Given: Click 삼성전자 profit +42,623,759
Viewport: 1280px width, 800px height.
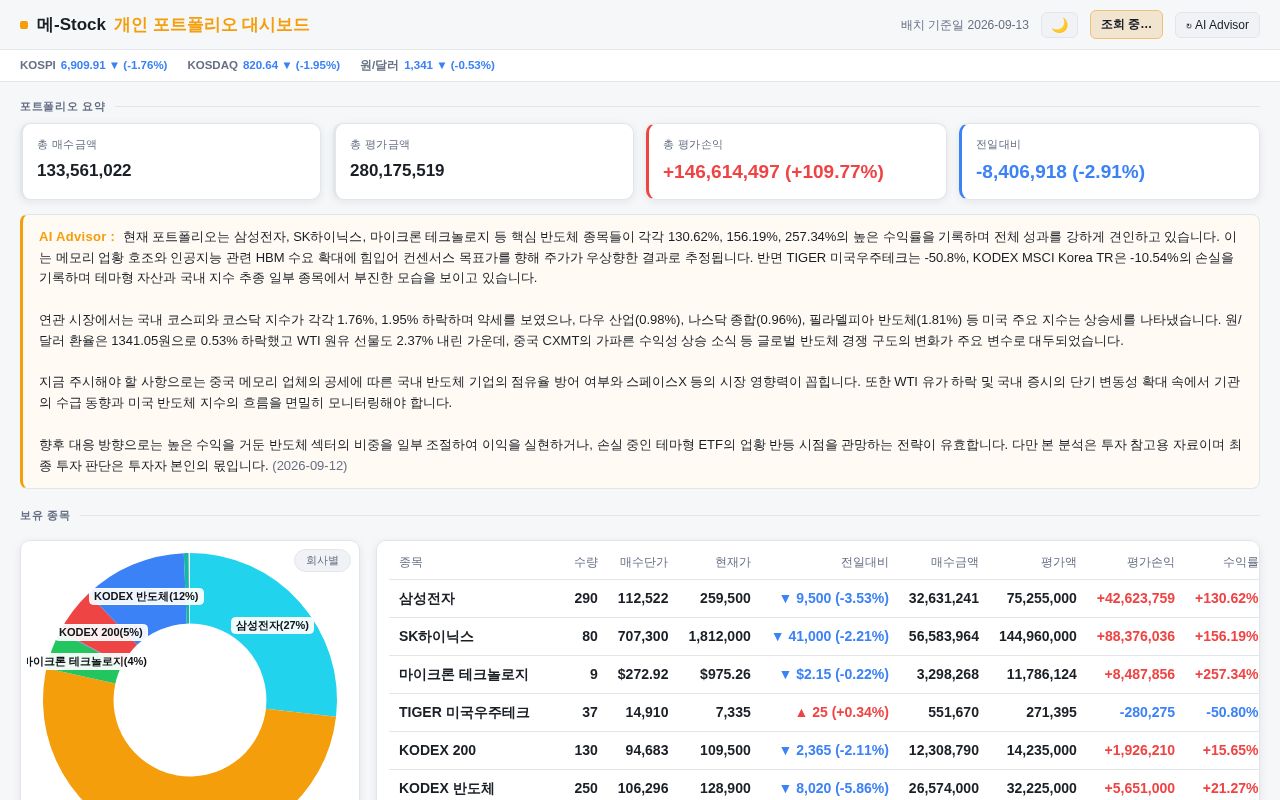Looking at the screenshot, I should point(1136,598).
